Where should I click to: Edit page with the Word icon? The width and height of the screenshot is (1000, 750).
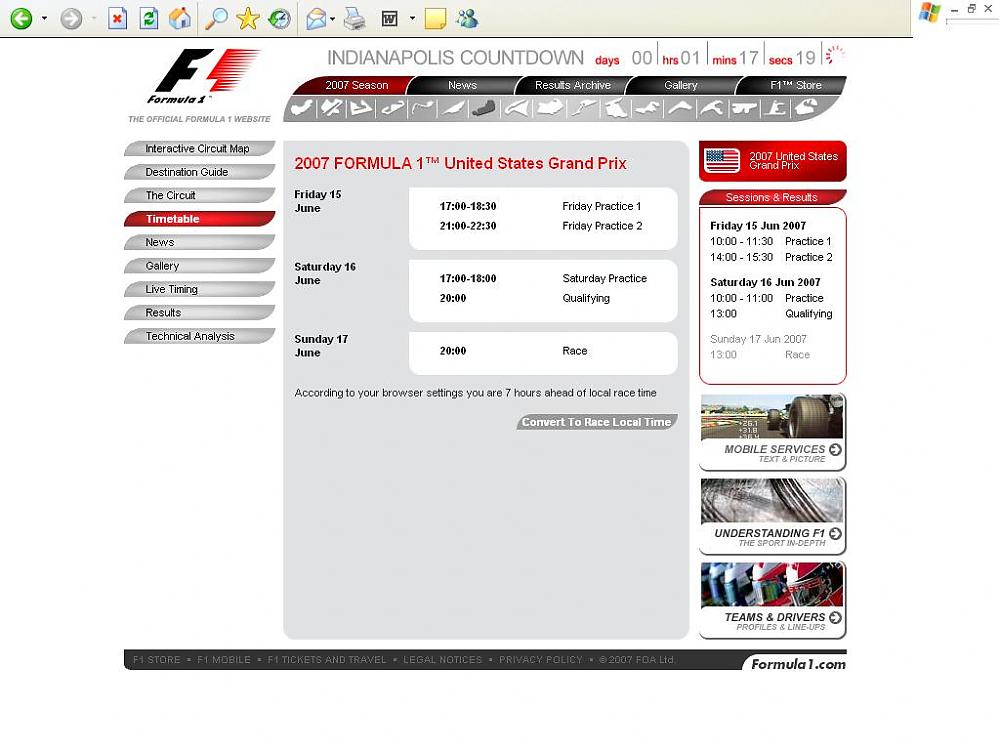[390, 18]
